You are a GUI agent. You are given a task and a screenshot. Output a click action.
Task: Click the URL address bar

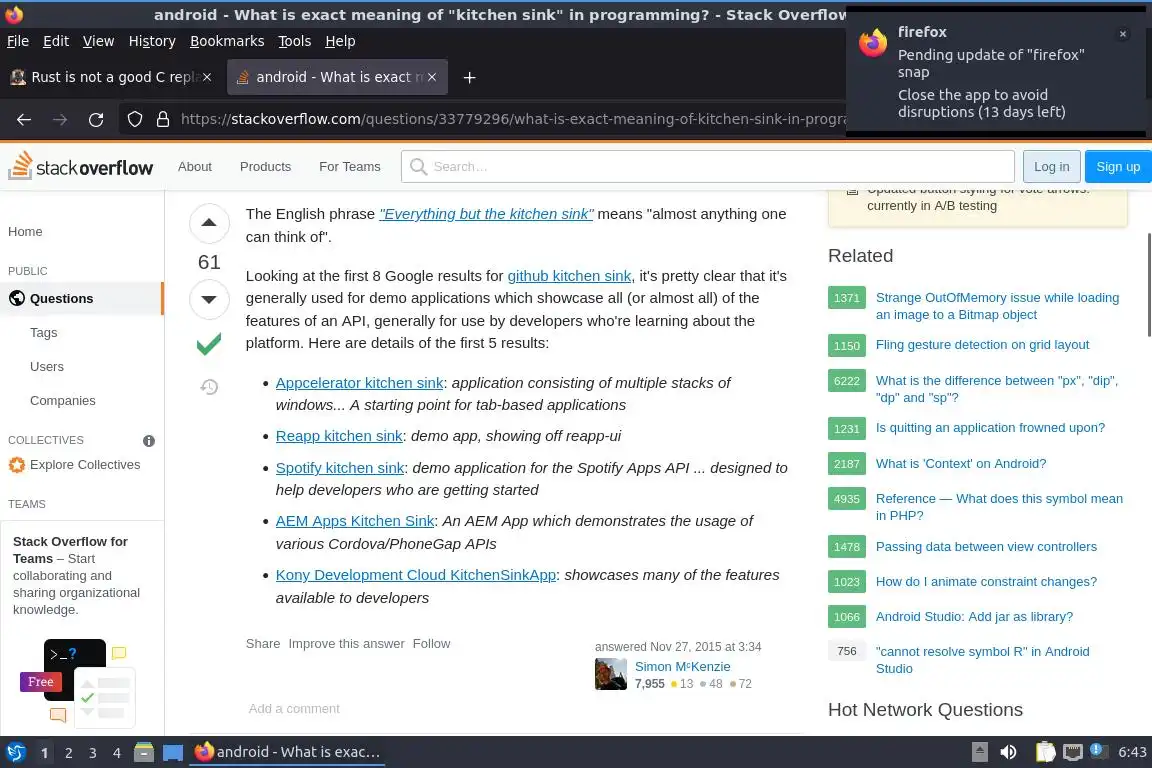point(513,119)
